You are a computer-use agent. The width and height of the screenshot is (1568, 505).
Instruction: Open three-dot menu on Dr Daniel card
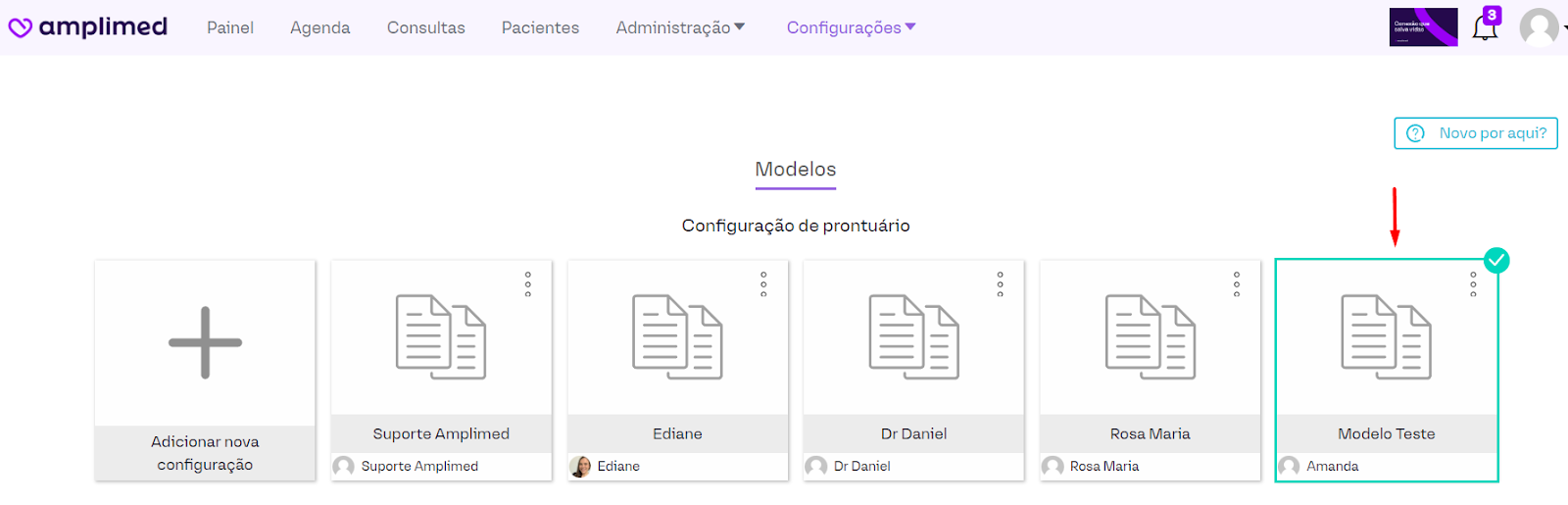click(1001, 284)
